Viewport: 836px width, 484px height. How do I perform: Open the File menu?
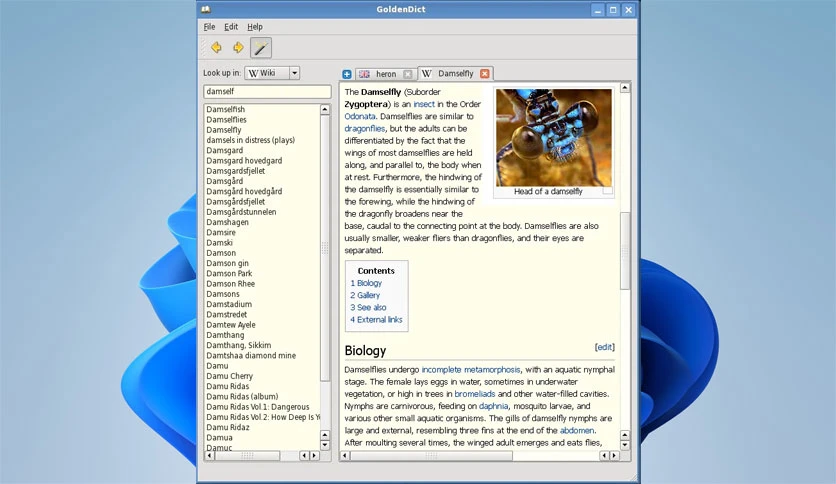click(209, 27)
